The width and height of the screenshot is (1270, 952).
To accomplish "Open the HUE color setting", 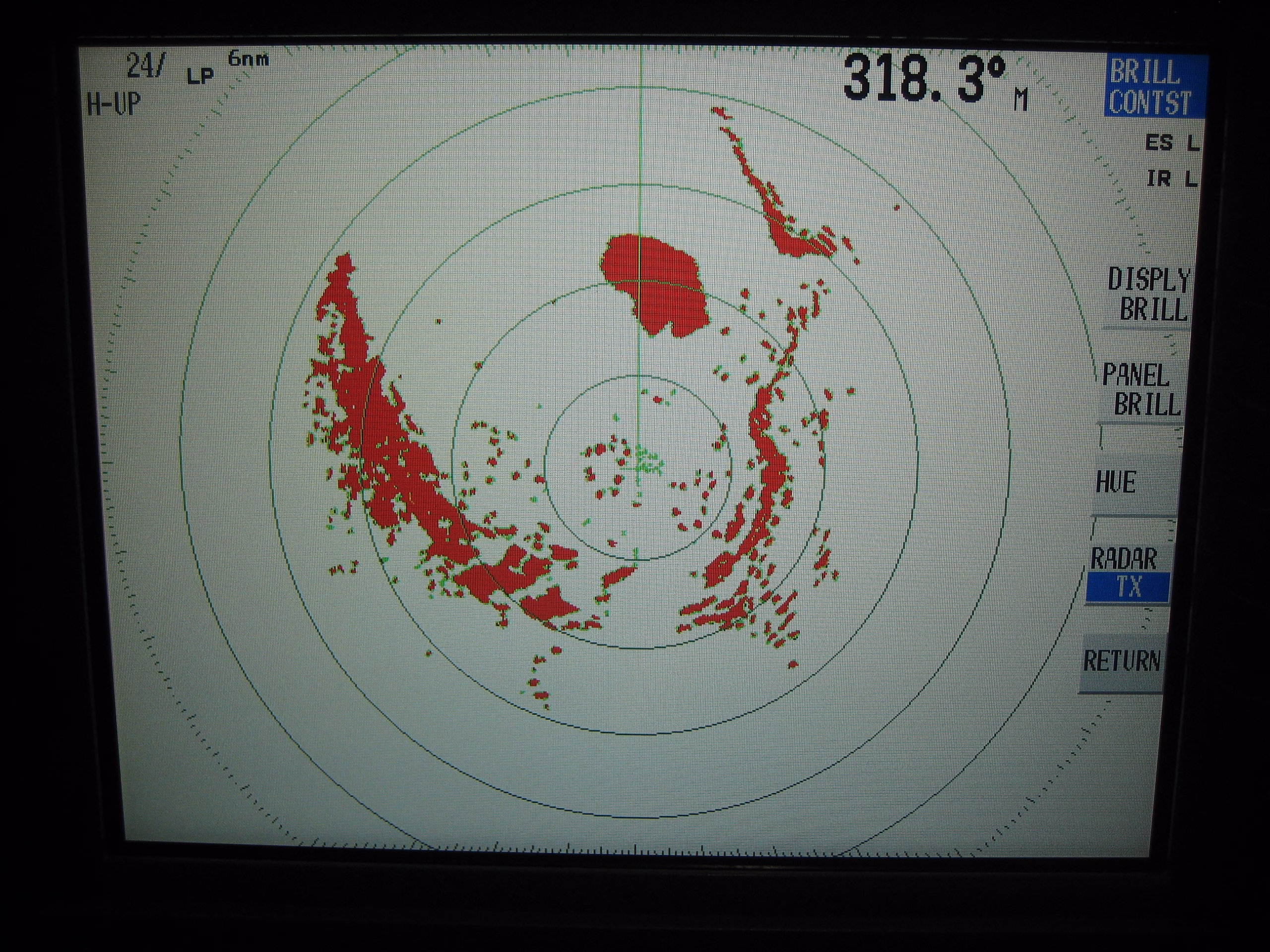I will 1116,482.
